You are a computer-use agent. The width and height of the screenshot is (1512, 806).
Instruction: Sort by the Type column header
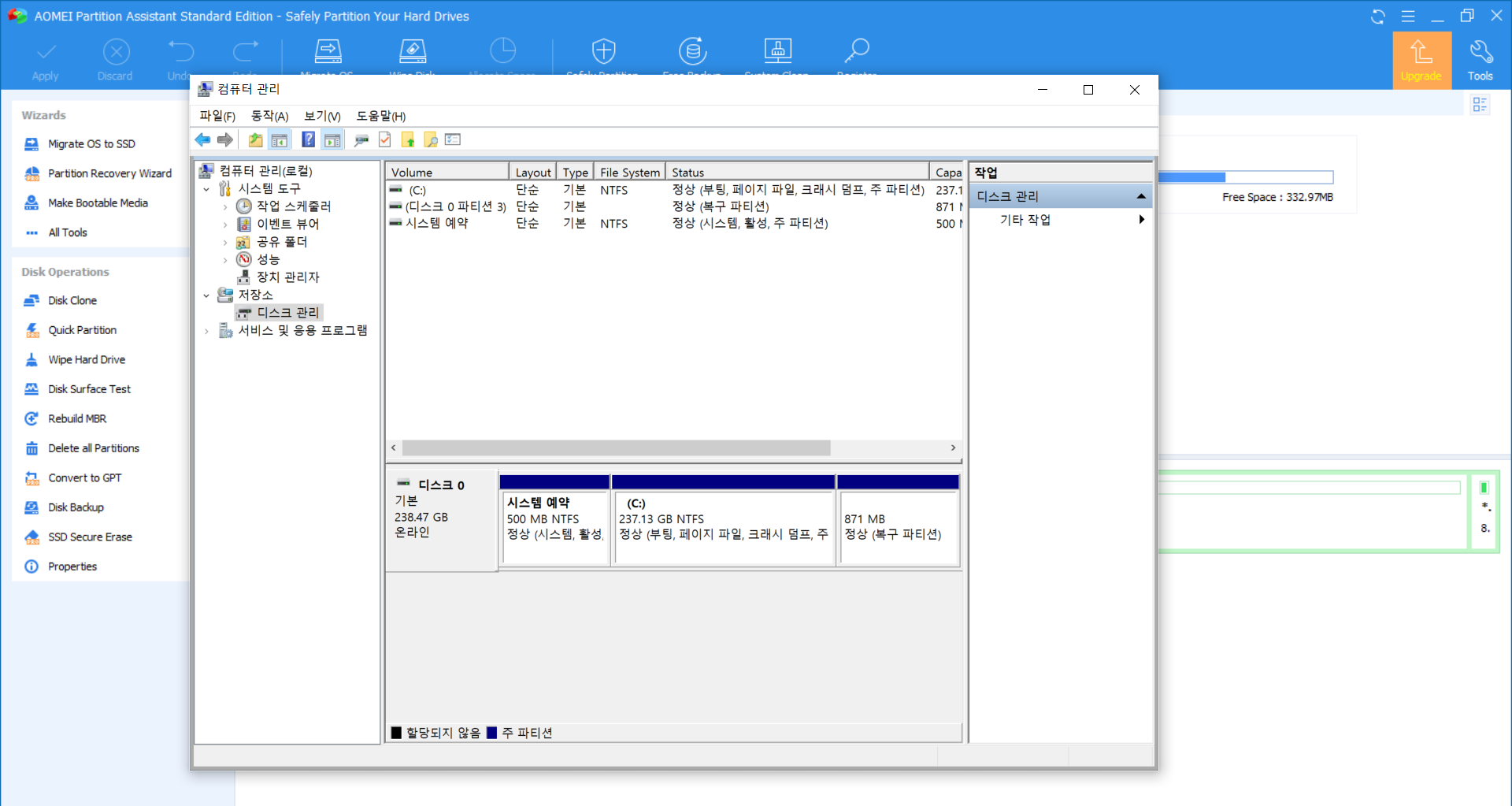point(575,172)
